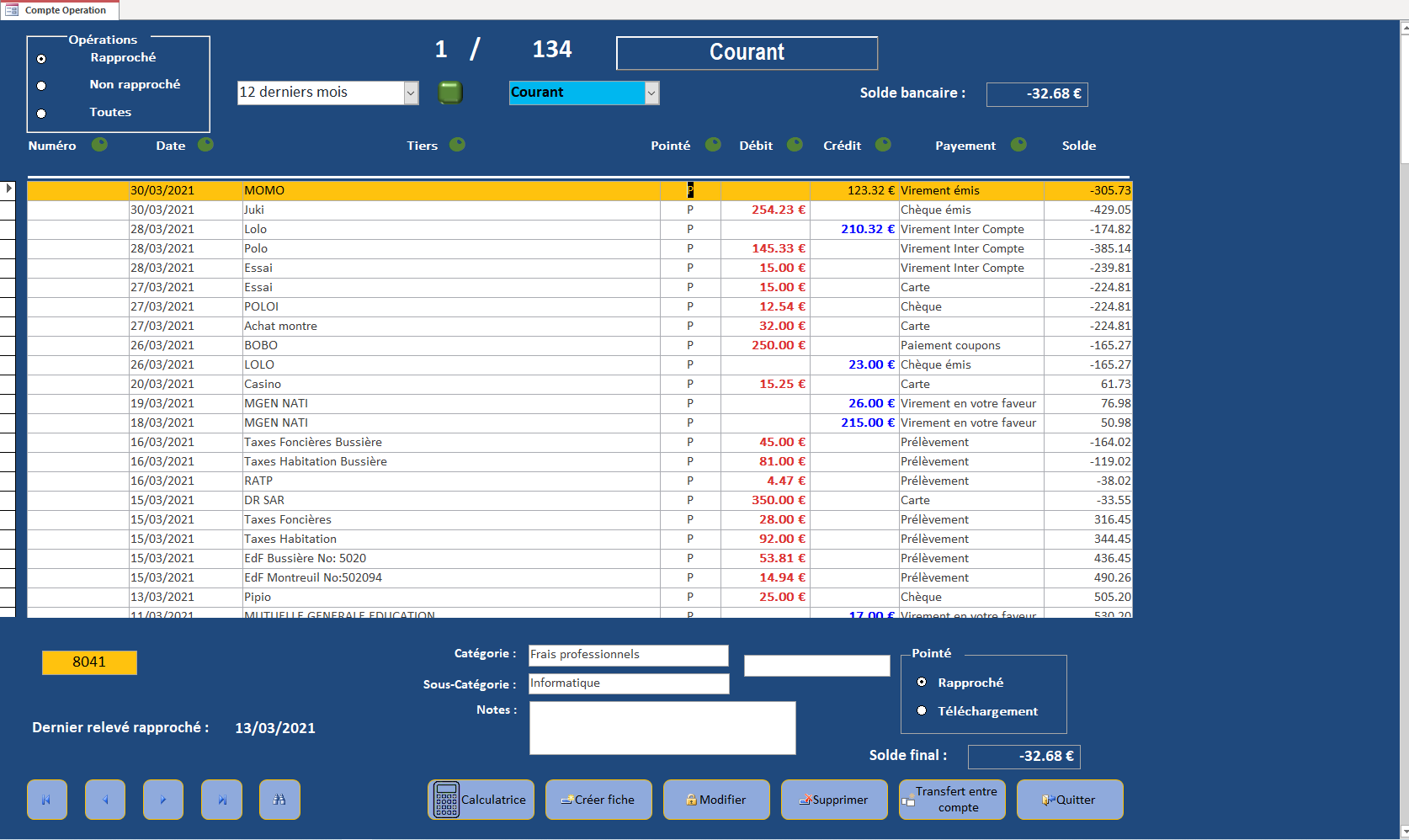Click the Taxes Habitation Bussière row
This screenshot has height=840, width=1409.
[x=580, y=461]
